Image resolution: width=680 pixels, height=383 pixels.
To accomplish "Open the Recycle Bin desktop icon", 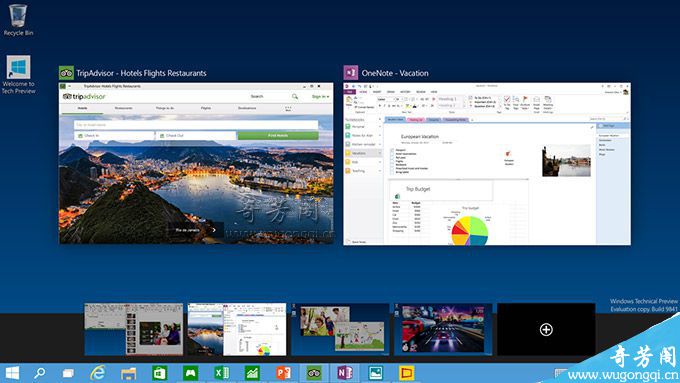I will click(x=18, y=20).
